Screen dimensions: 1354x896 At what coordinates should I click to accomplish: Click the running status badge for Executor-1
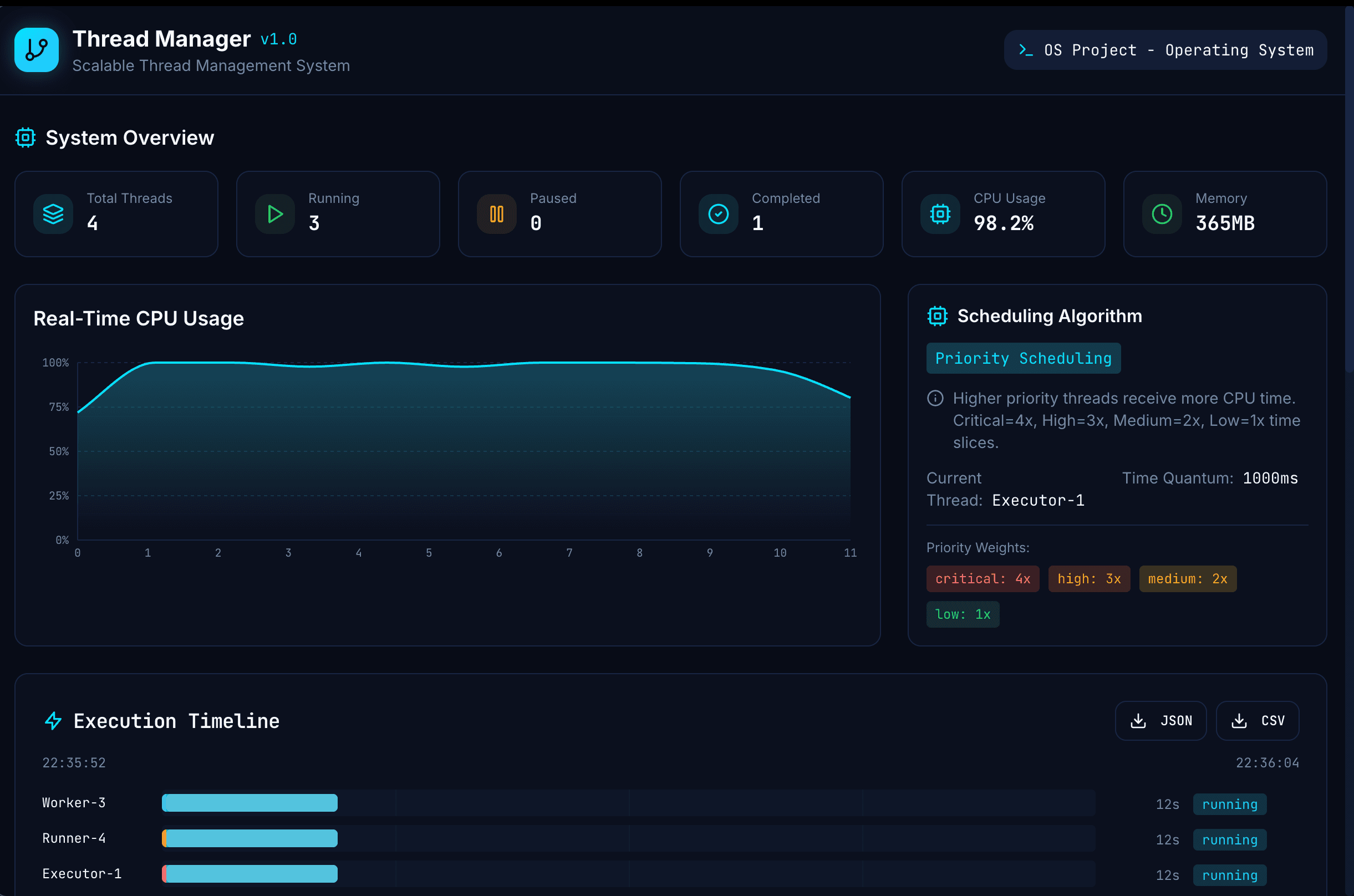pos(1229,875)
